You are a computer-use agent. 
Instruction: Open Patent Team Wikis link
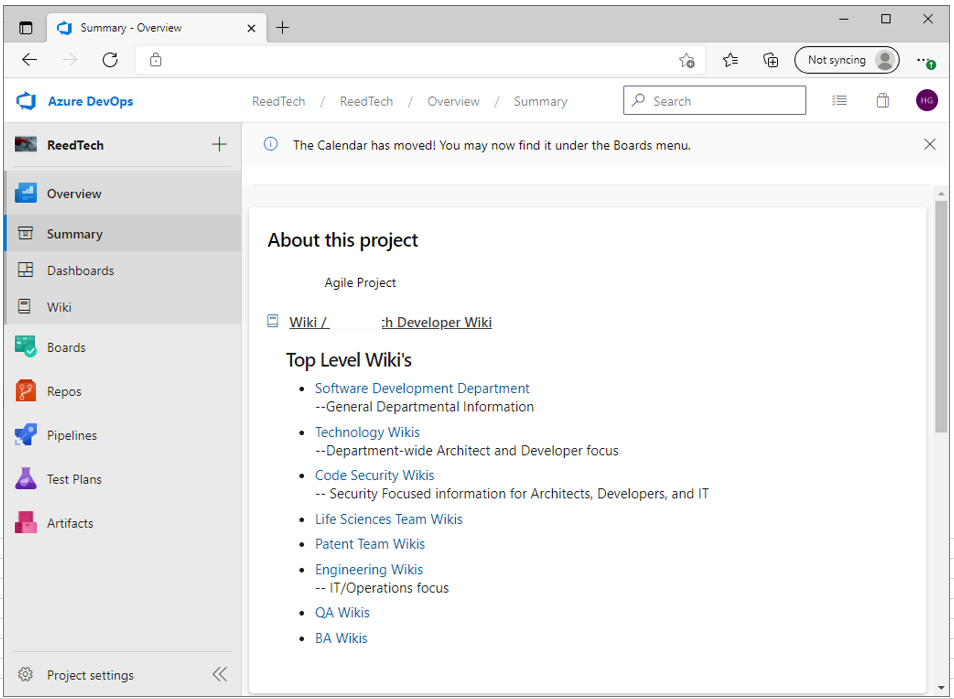(x=369, y=544)
